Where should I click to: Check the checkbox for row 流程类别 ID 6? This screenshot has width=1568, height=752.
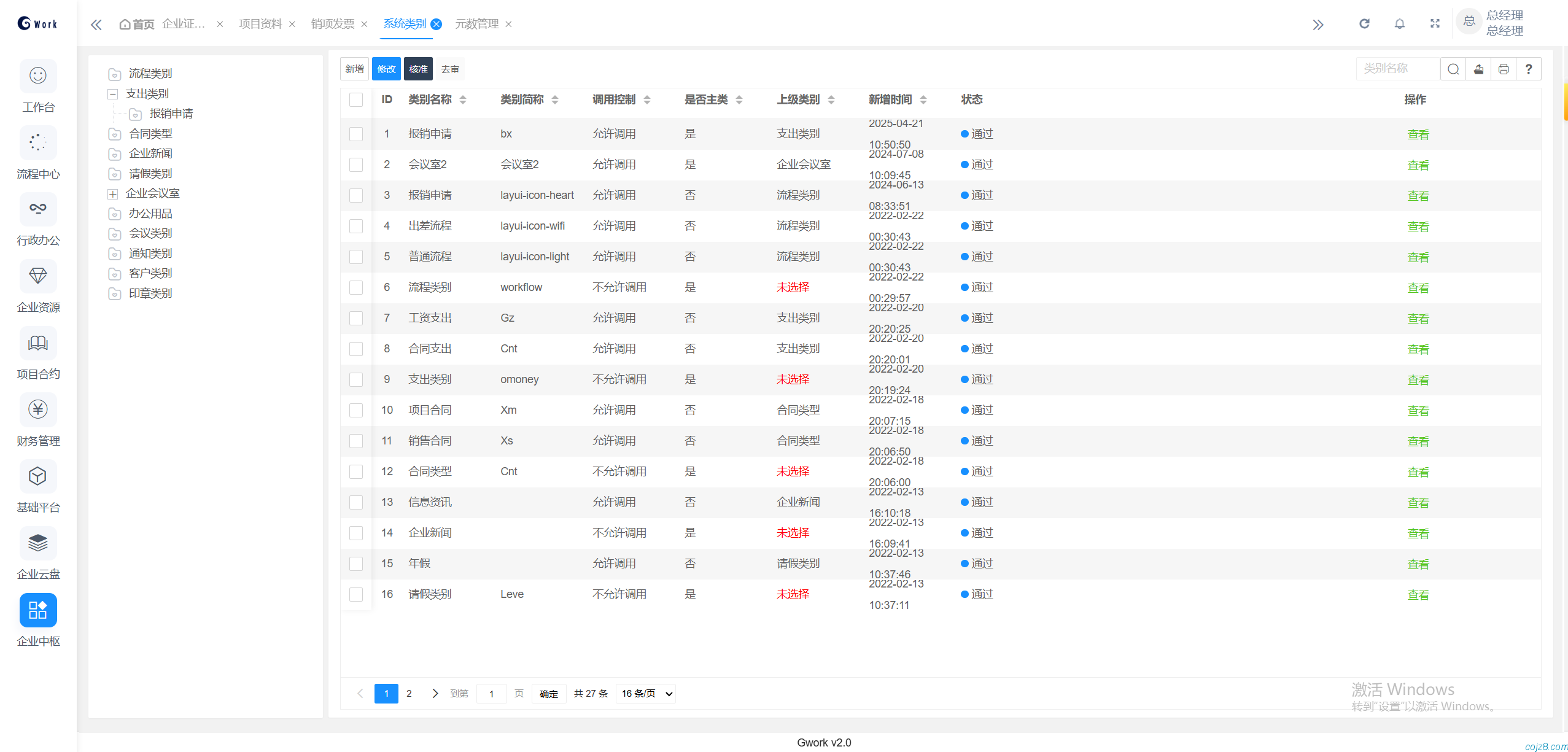pyautogui.click(x=356, y=287)
